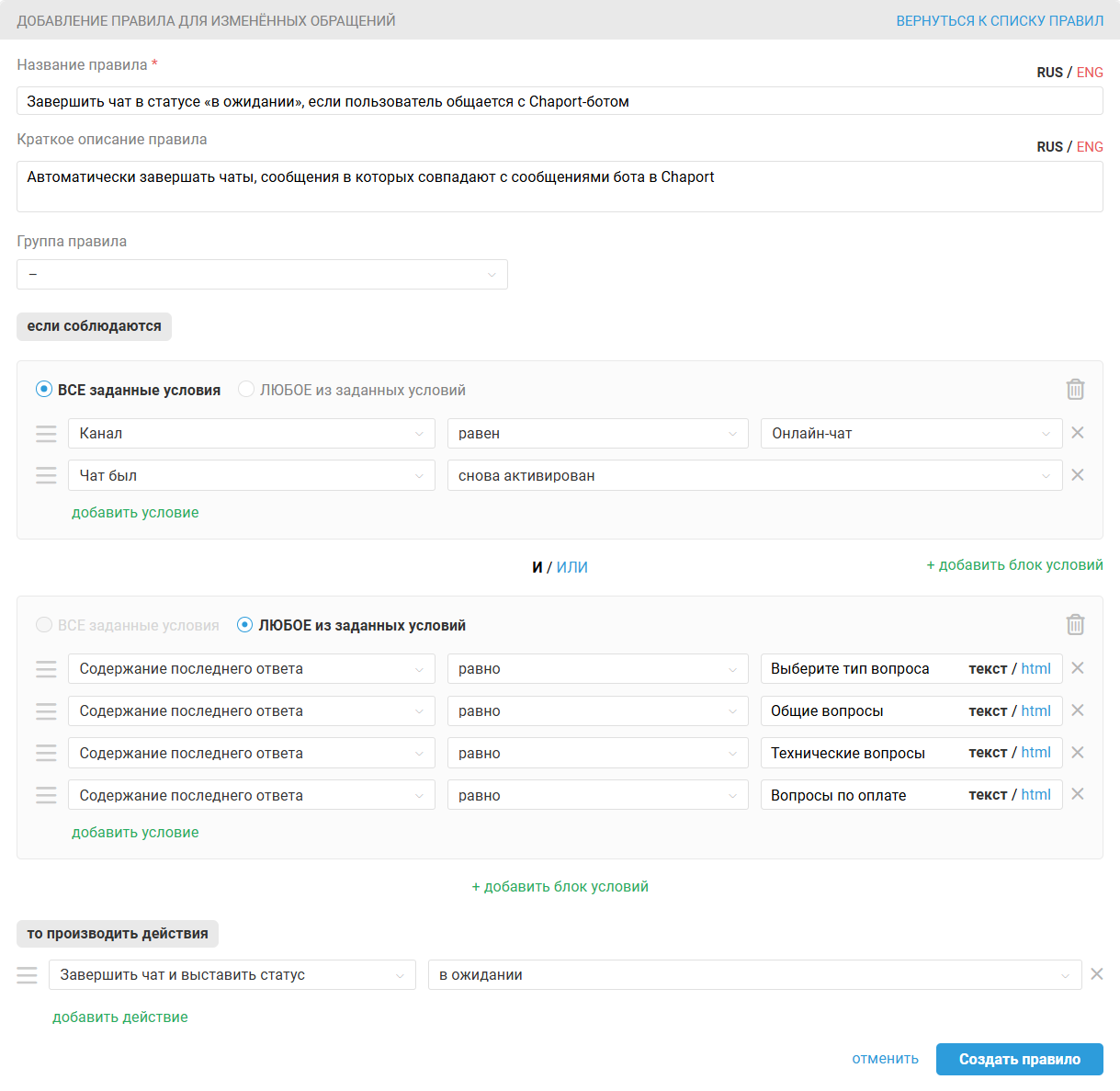1120x1091 pixels.
Task: Switch rule name language to ENG
Action: [1090, 73]
